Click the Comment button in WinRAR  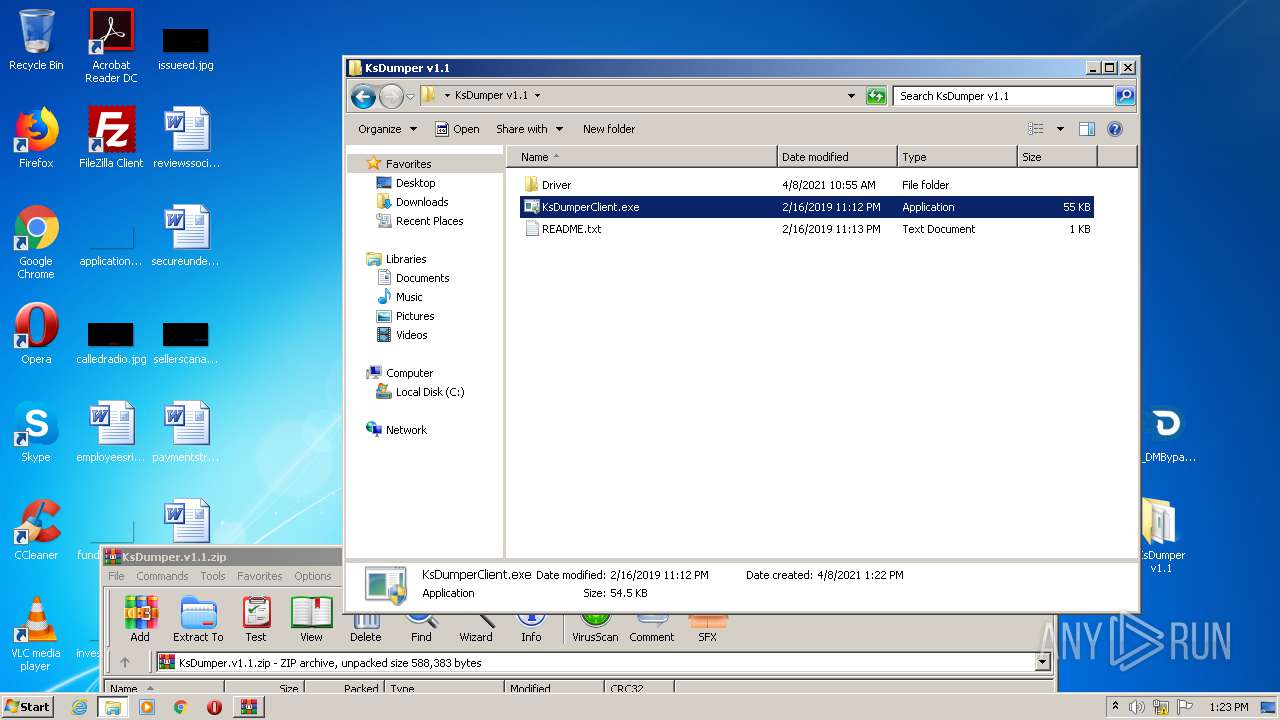652,627
